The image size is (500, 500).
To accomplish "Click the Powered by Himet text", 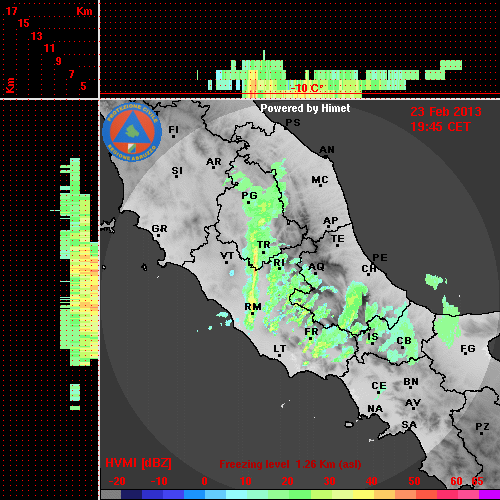I will tap(305, 108).
